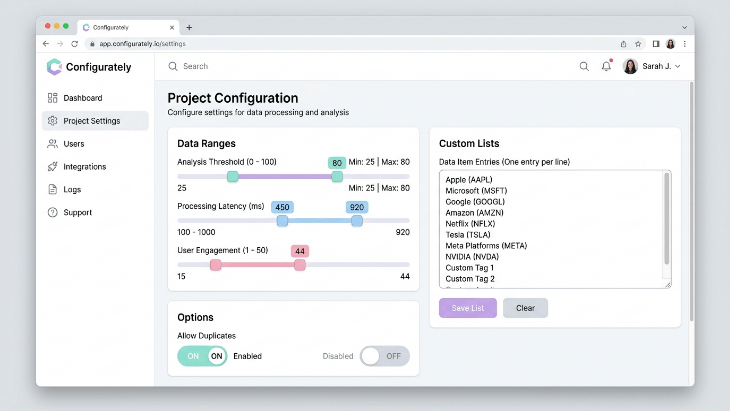Click the Analysis Threshold upper handle at 80

(x=337, y=176)
